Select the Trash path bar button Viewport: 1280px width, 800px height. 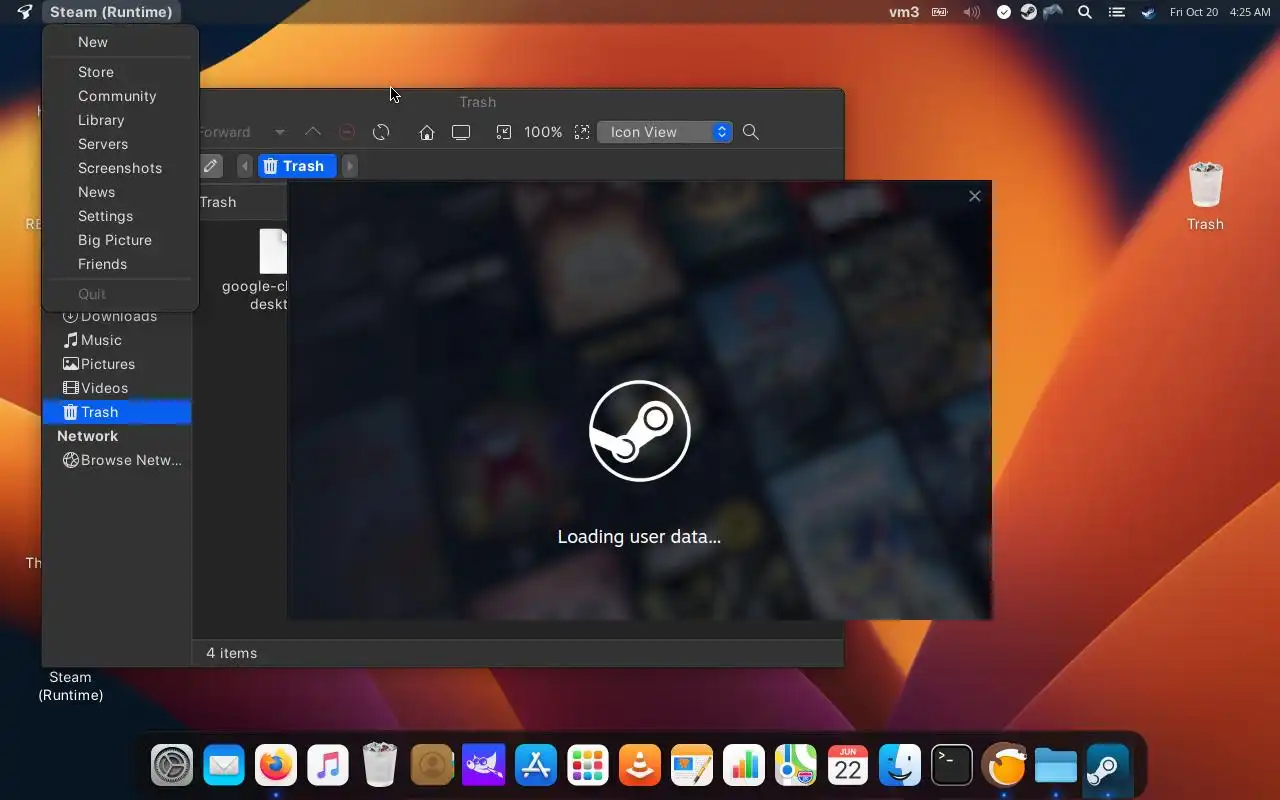tap(298, 166)
